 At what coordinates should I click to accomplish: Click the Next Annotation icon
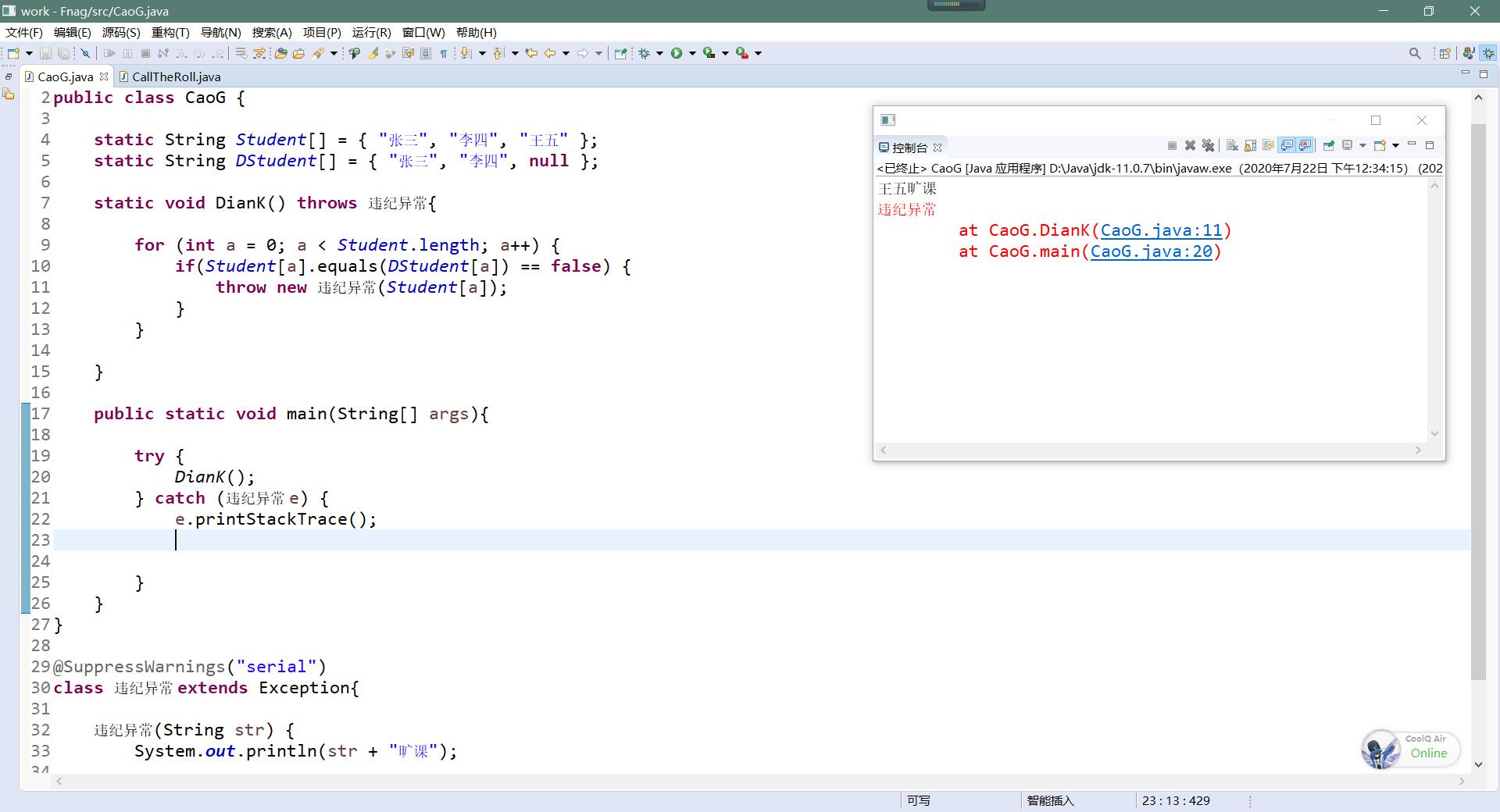click(x=465, y=53)
